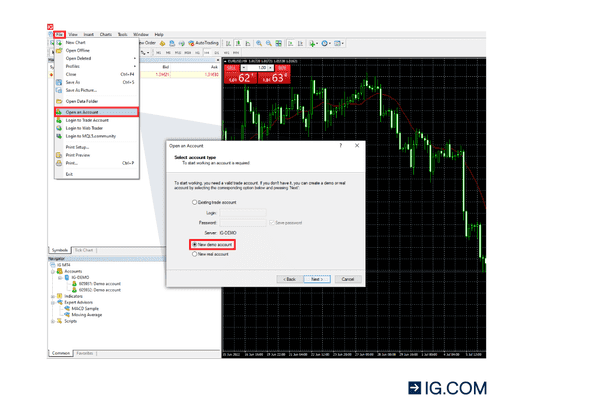Click the red BUY button on chart
This screenshot has width=600, height=420.
pyautogui.click(x=274, y=74)
